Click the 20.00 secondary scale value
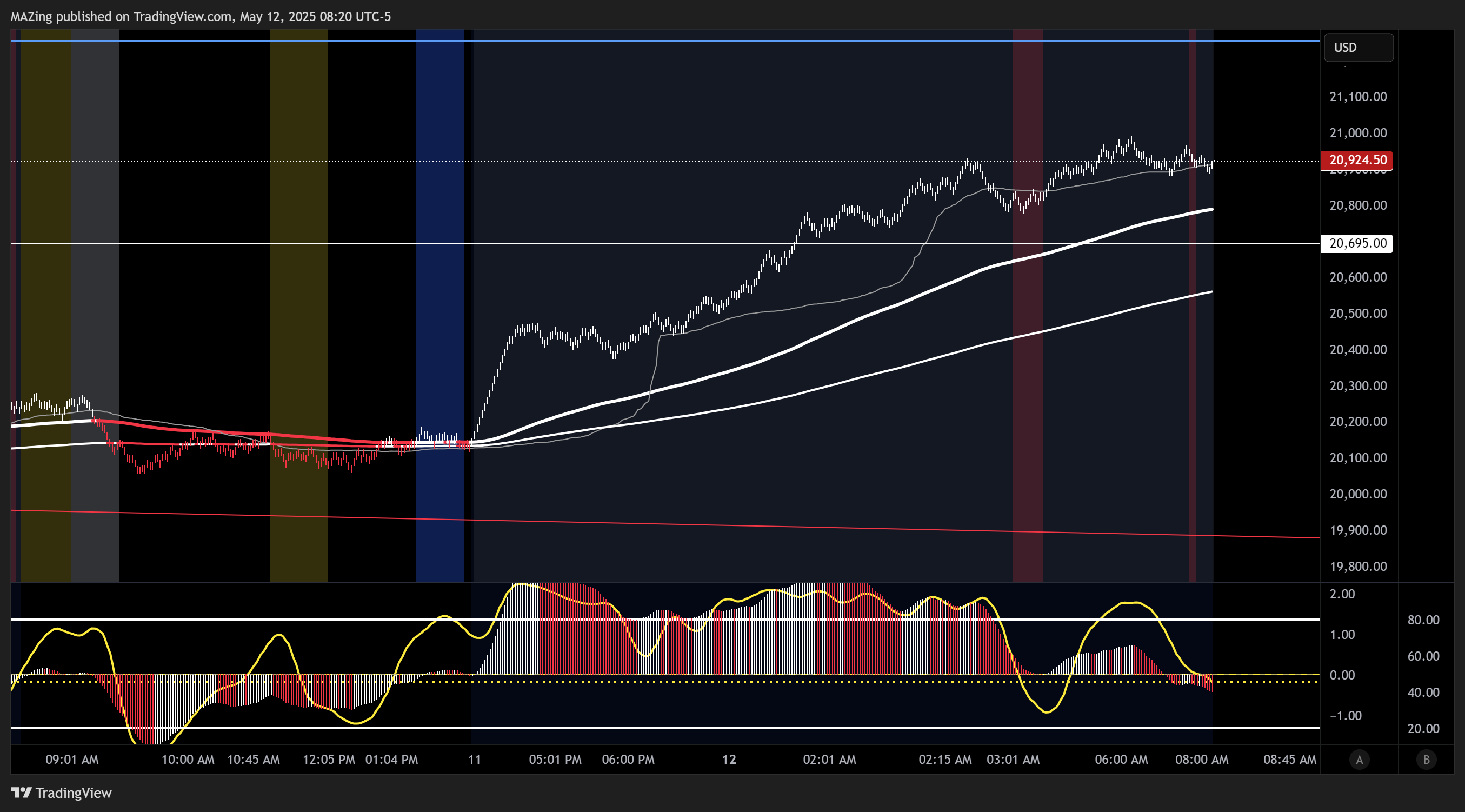1465x812 pixels. (x=1423, y=729)
